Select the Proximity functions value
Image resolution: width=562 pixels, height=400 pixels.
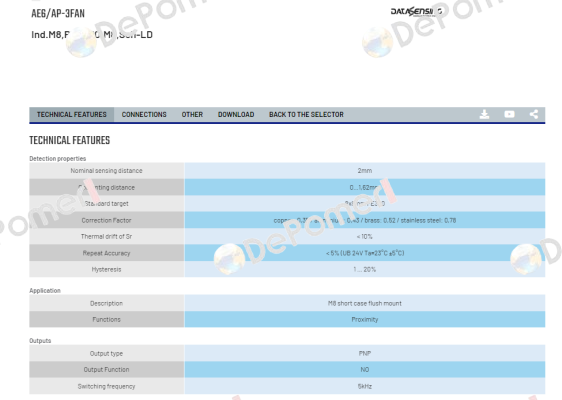pyautogui.click(x=365, y=319)
